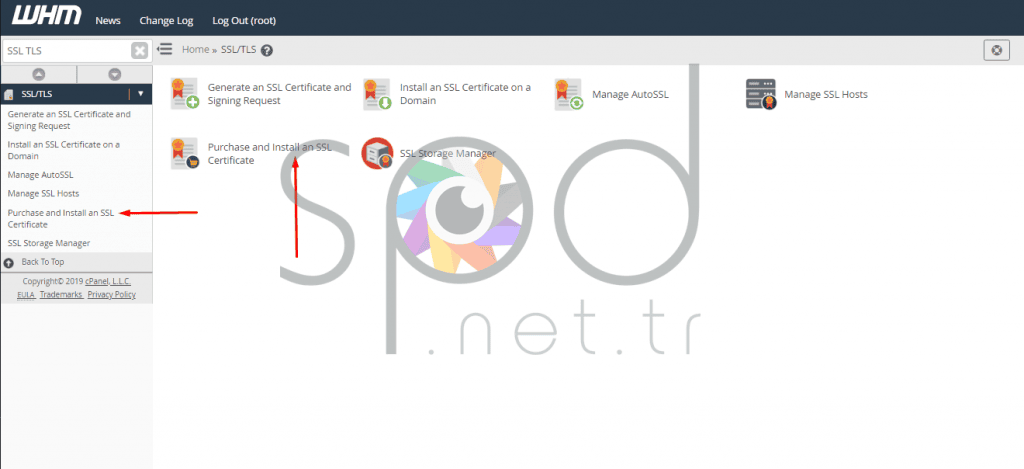Click the Manage AutoSSL icon
This screenshot has width=1024, height=469.
point(569,94)
